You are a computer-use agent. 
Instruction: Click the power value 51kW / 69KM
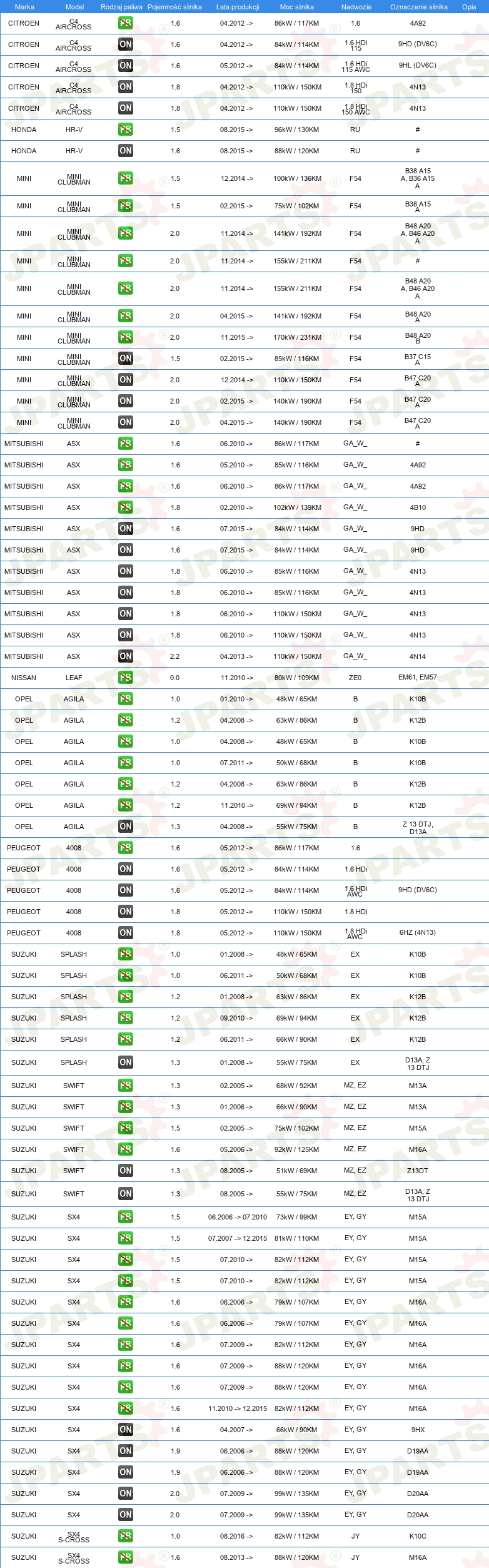point(296,1171)
